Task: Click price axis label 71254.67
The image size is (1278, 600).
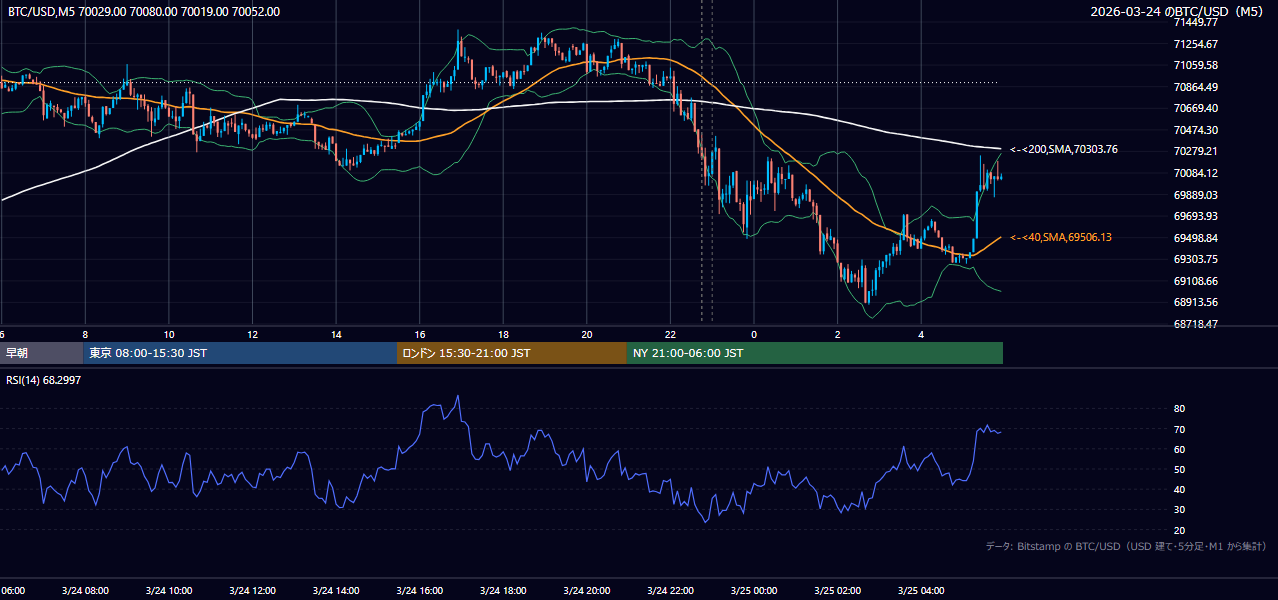Action: pos(1195,44)
